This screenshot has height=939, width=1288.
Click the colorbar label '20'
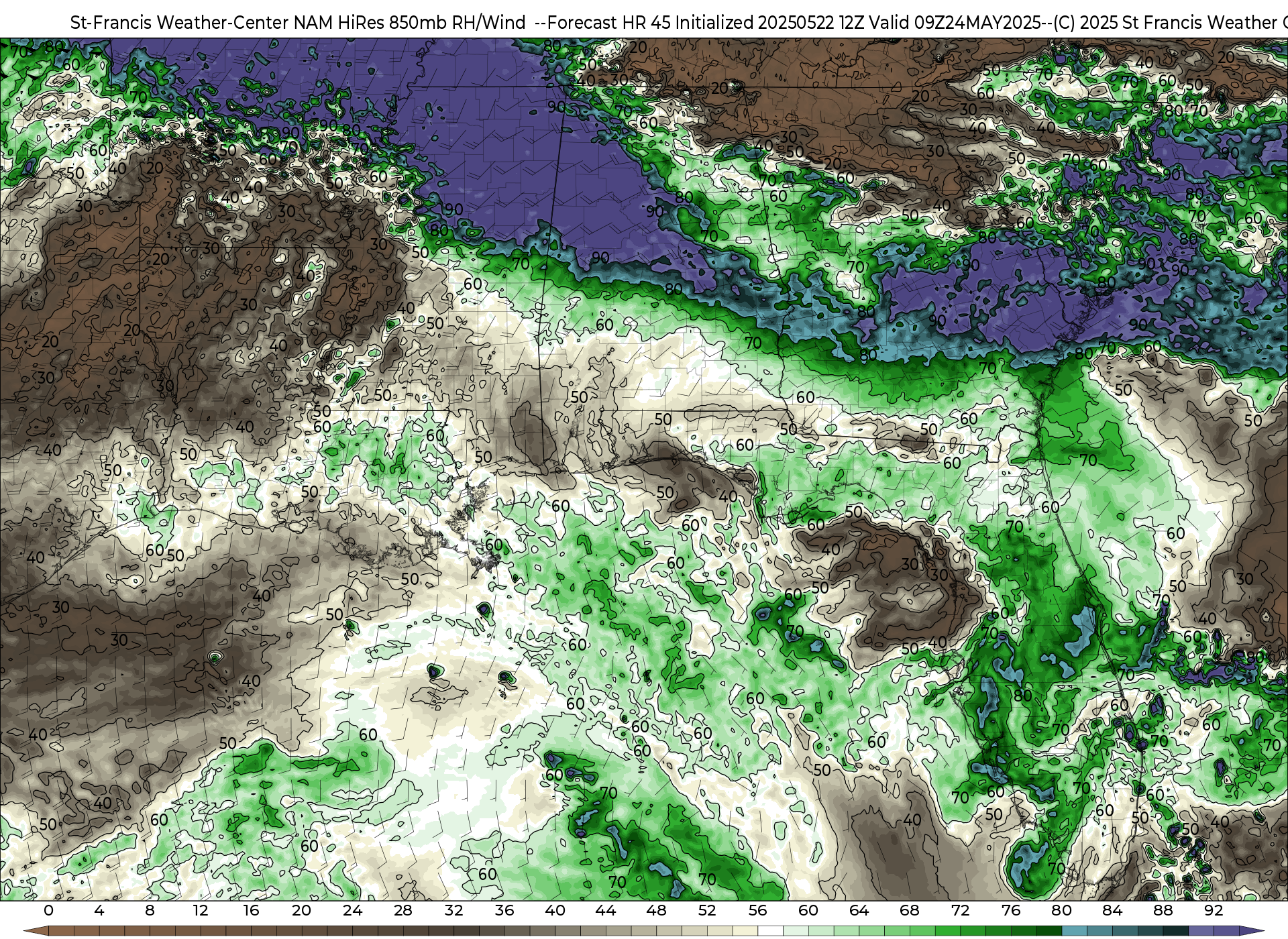click(301, 910)
